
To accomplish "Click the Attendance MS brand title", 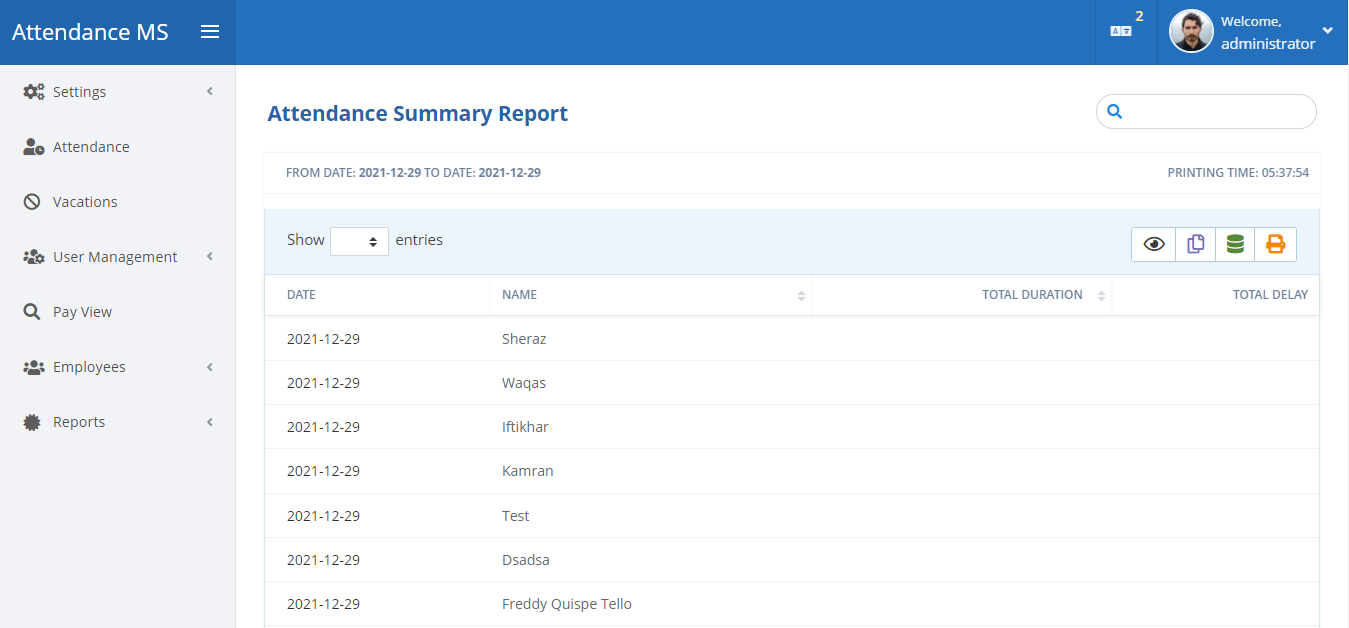I will pos(90,32).
